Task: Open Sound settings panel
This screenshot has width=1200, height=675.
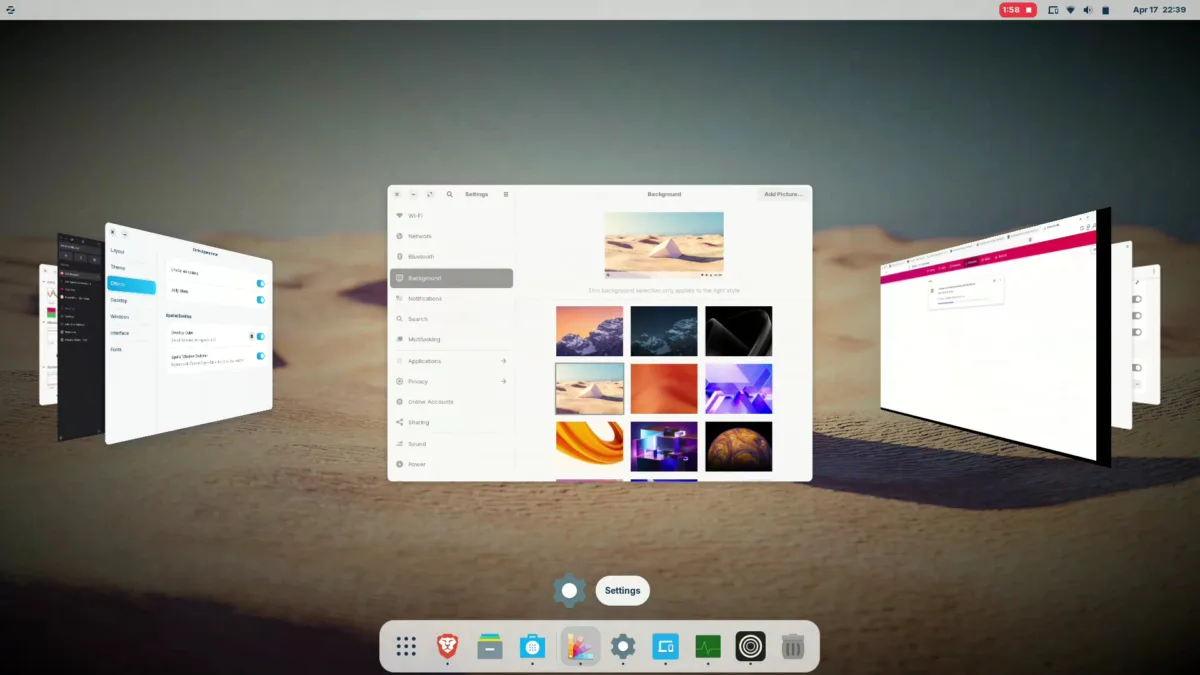Action: 451,443
